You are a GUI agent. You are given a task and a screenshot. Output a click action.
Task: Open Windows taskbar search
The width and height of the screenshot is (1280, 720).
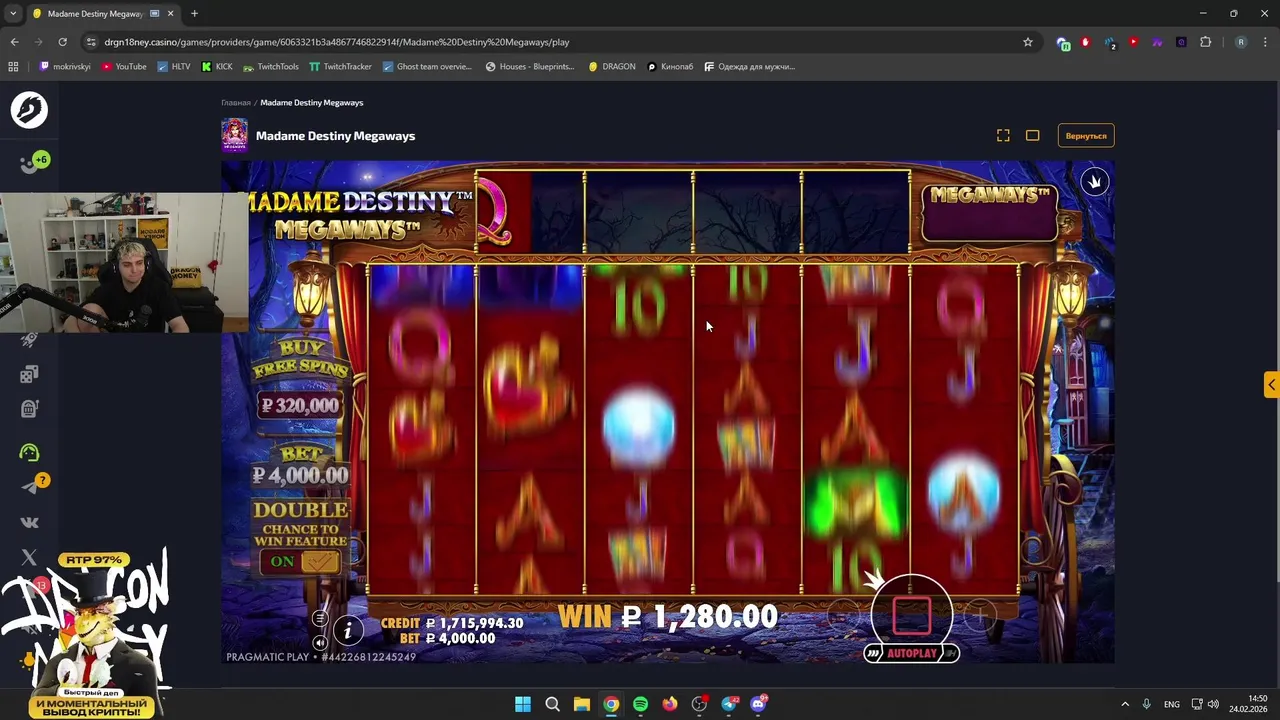[552, 704]
